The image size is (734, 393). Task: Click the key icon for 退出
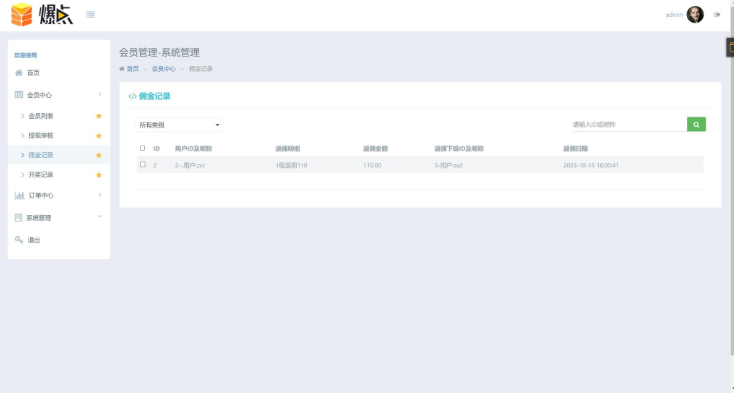point(19,240)
